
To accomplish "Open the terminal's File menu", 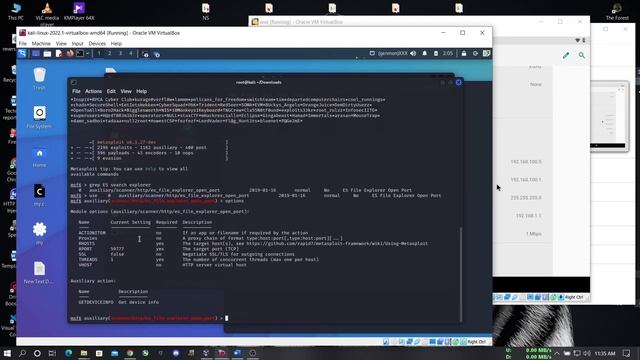I will 76,91.
